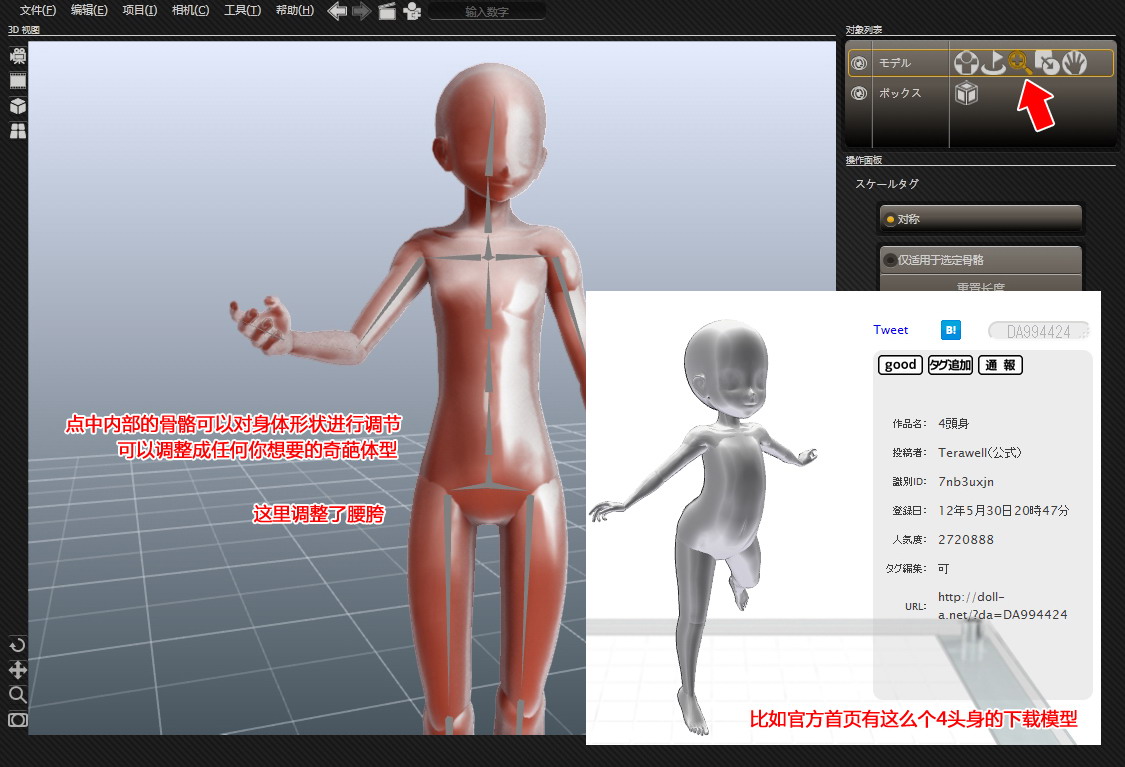This screenshot has height=767, width=1125.
Task: Click the hand pose icon on モデル row
Action: click(1074, 63)
